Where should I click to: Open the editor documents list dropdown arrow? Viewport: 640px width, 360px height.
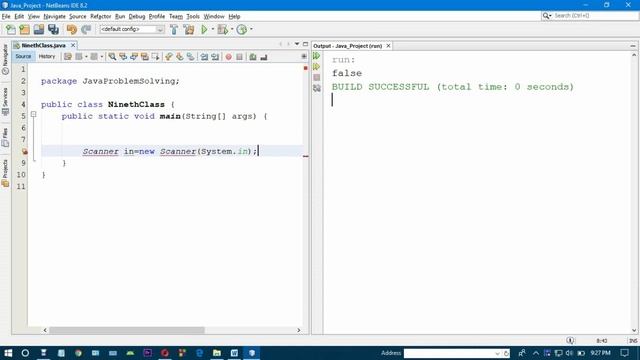click(297, 44)
